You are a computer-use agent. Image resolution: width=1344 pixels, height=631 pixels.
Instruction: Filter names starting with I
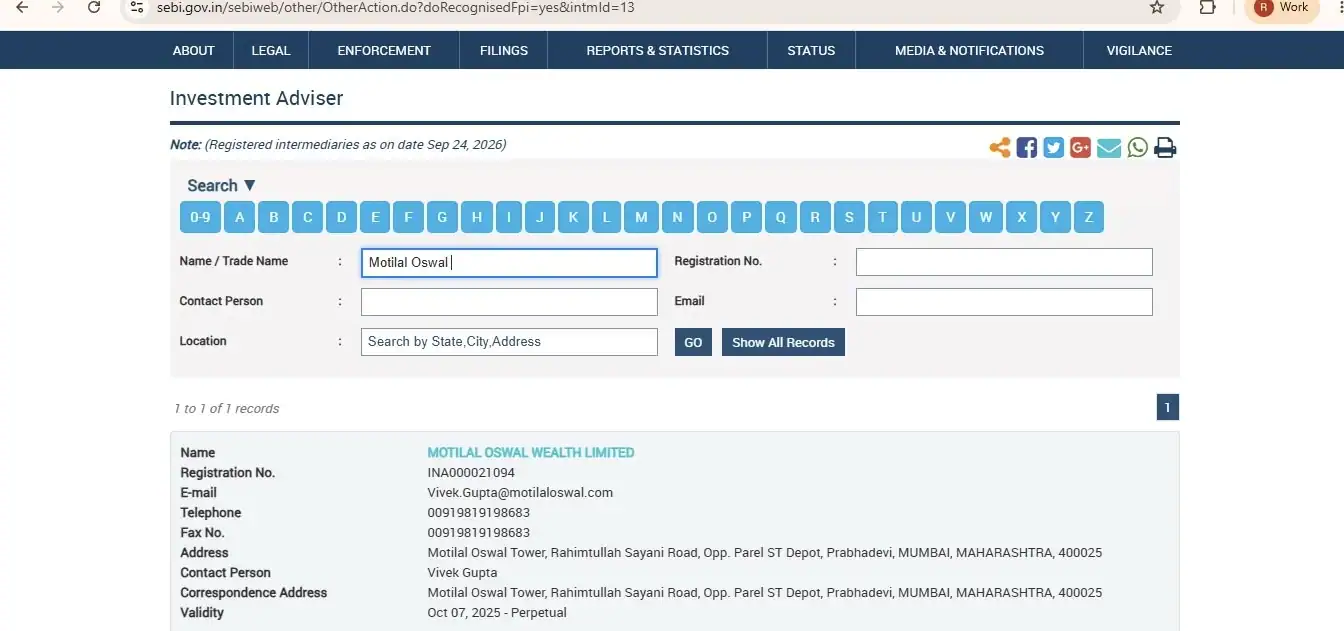tap(509, 217)
